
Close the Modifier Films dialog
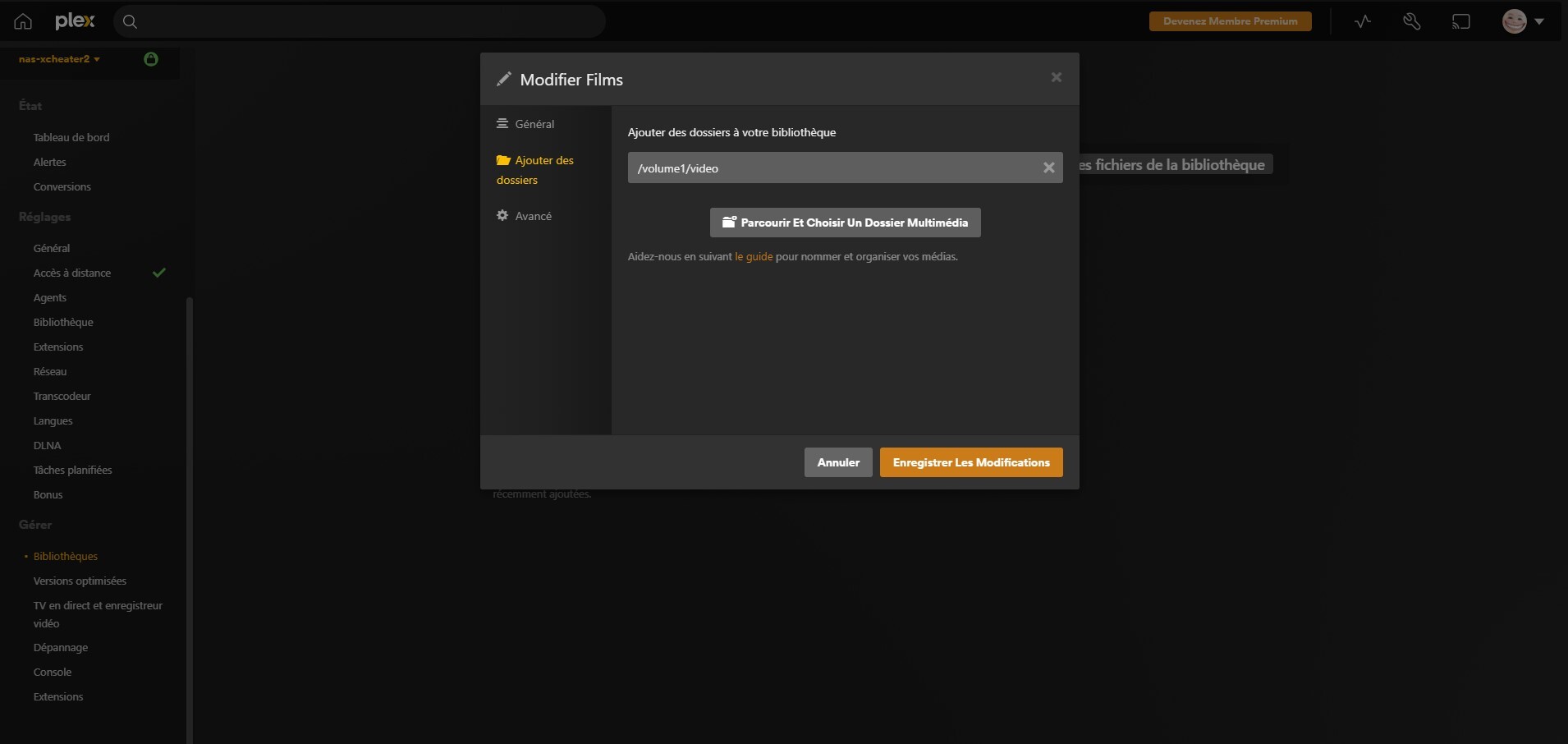pos(1057,77)
